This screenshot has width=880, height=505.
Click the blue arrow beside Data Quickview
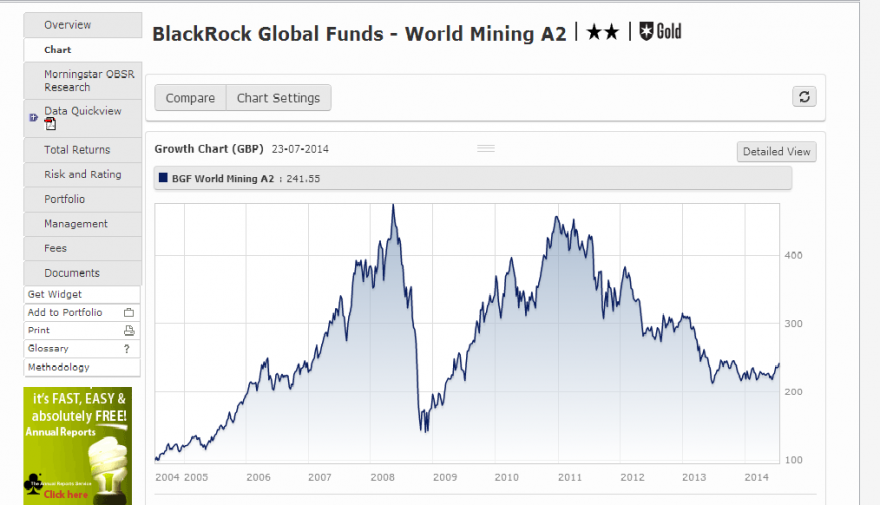[33, 117]
